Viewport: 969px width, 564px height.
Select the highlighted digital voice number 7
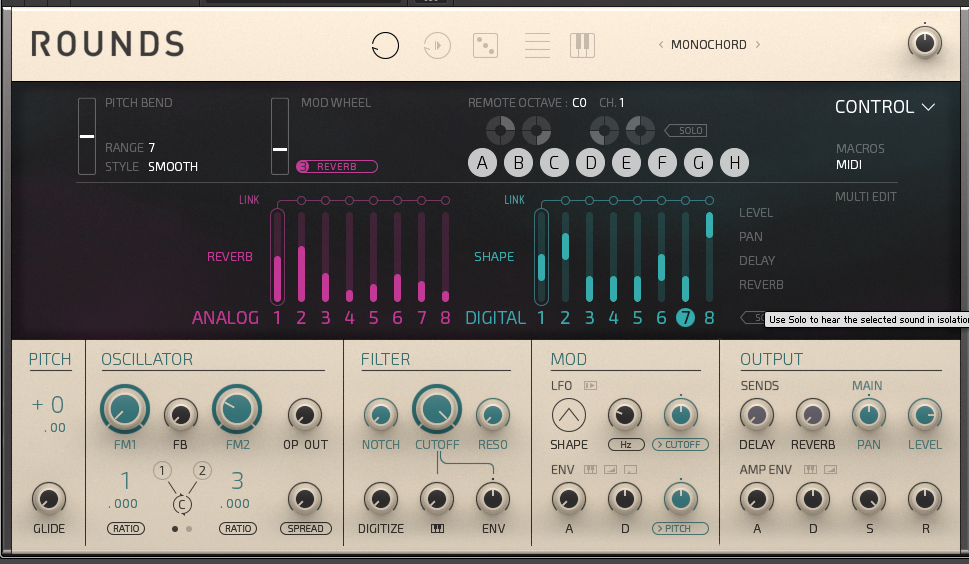685,318
